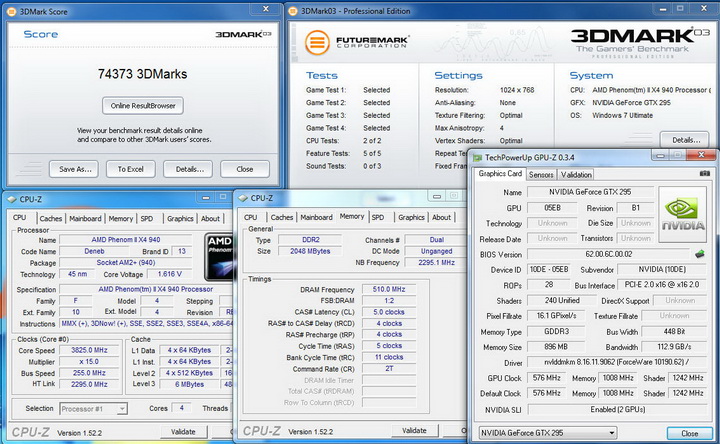Click the Memory Size value 896 MB
The width and height of the screenshot is (720, 444).
pyautogui.click(x=556, y=347)
